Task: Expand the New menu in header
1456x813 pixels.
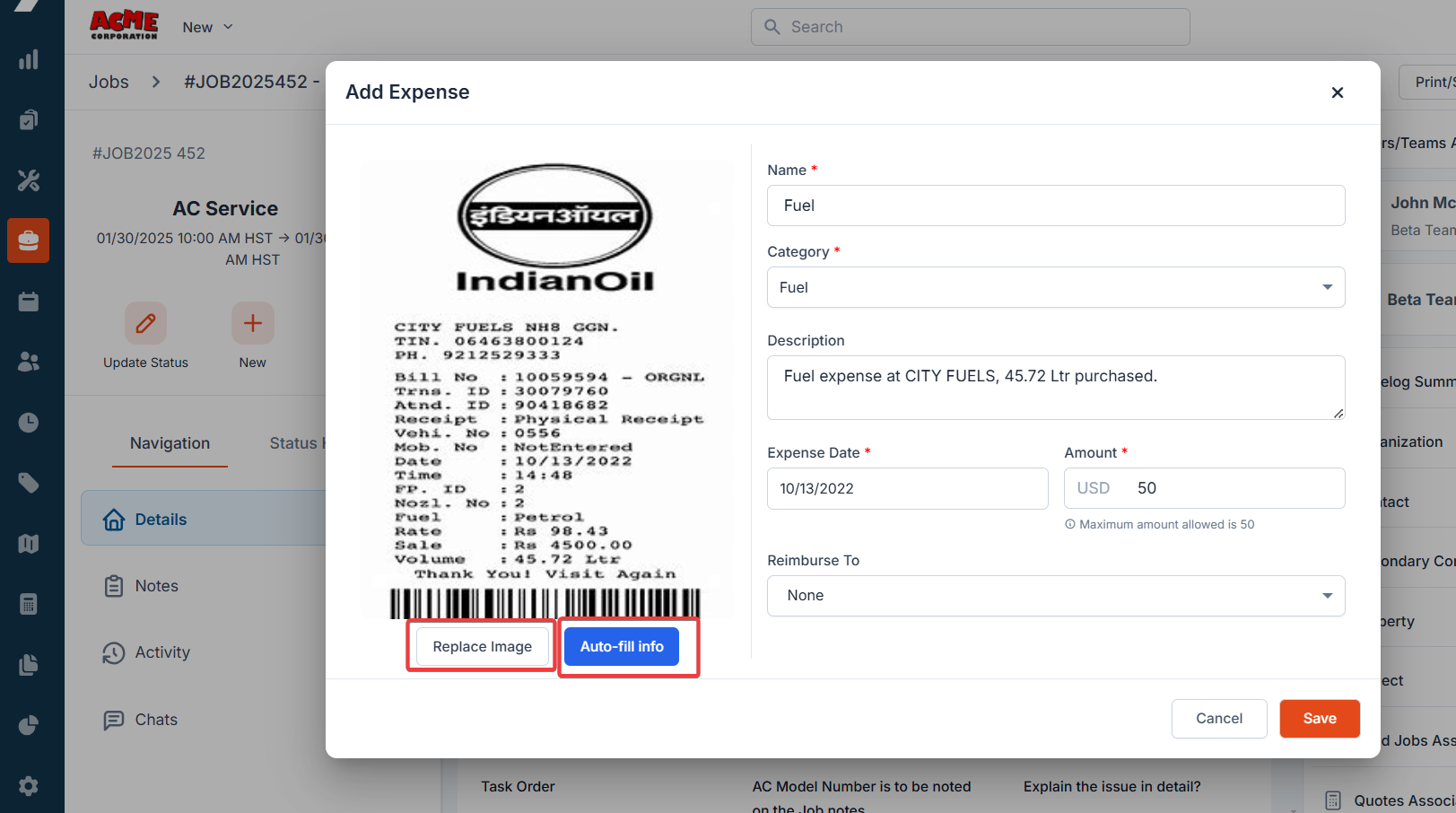Action: pyautogui.click(x=207, y=27)
